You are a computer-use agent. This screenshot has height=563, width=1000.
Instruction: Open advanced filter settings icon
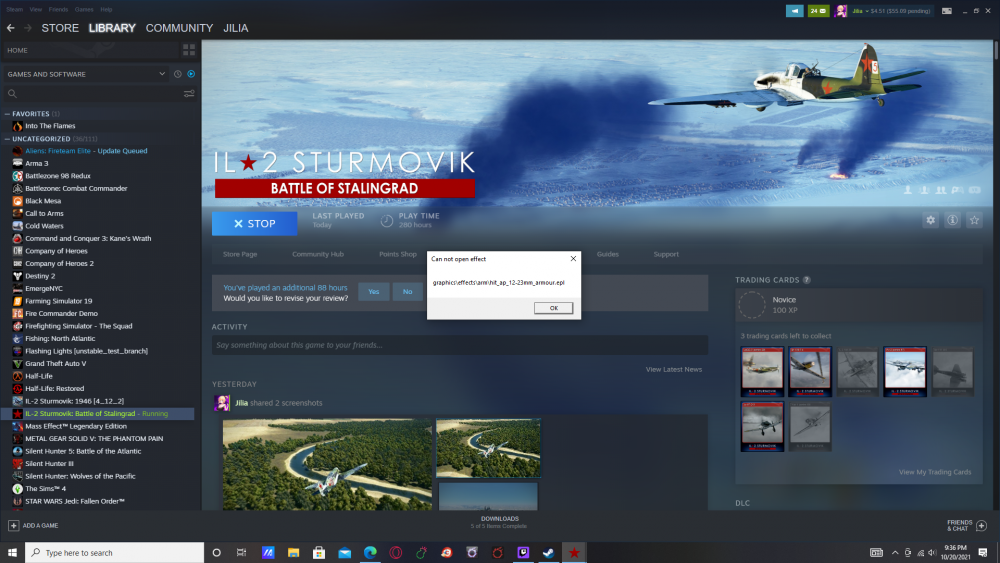pos(189,94)
